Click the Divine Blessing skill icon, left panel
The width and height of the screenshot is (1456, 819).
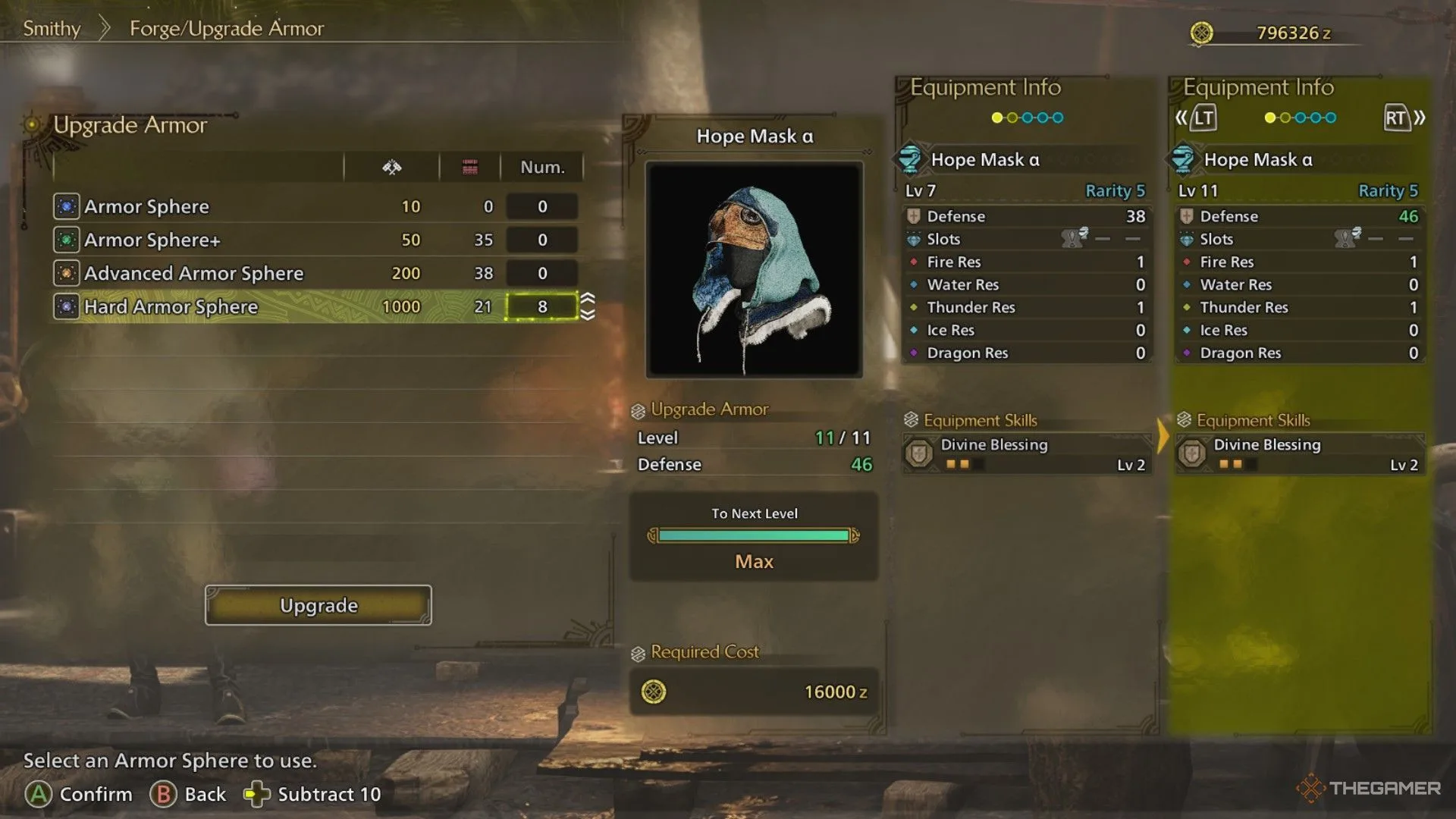pos(919,453)
